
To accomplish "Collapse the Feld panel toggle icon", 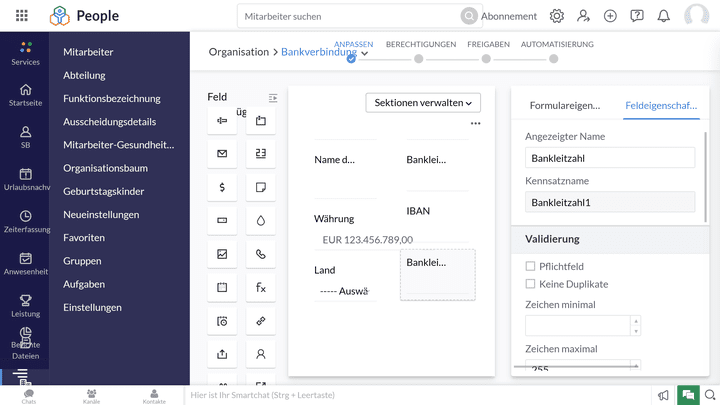I will point(273,98).
